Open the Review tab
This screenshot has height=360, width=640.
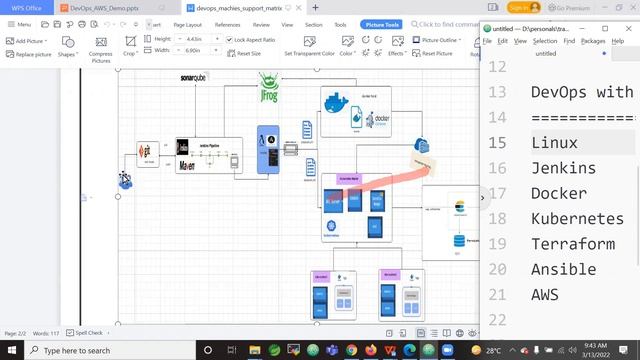pyautogui.click(x=261, y=25)
